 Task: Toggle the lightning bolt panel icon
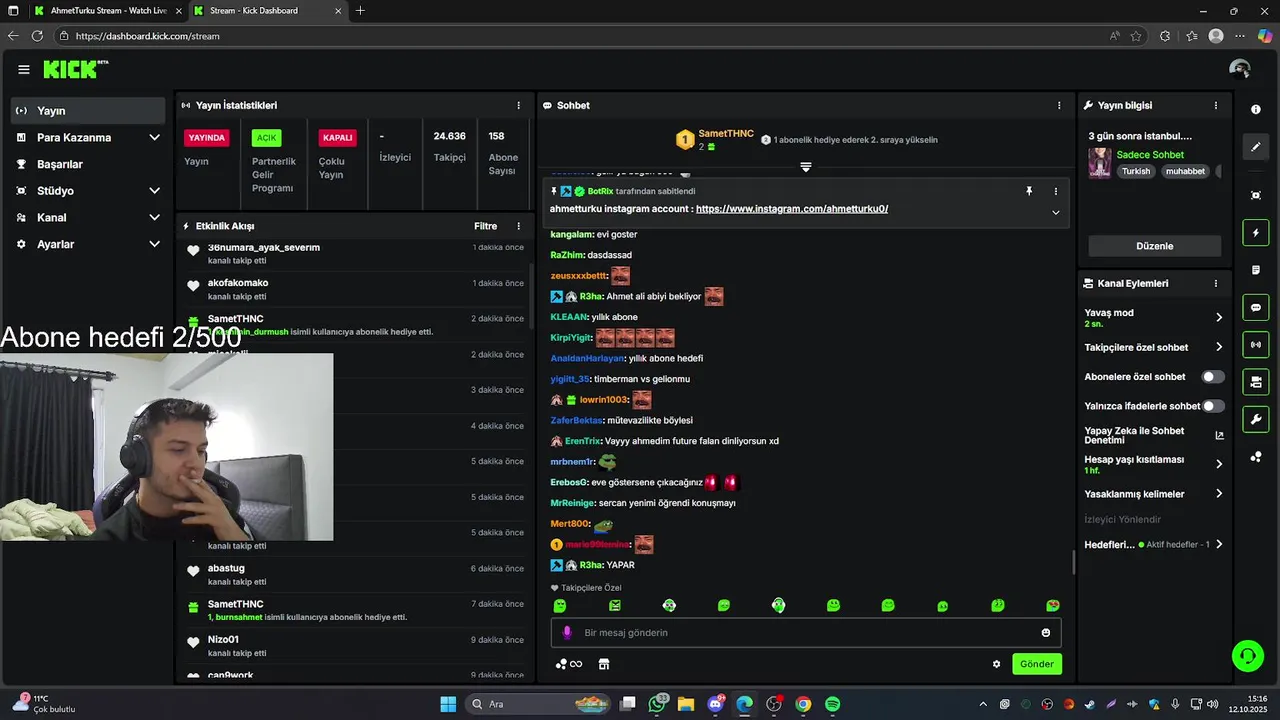click(x=1256, y=233)
